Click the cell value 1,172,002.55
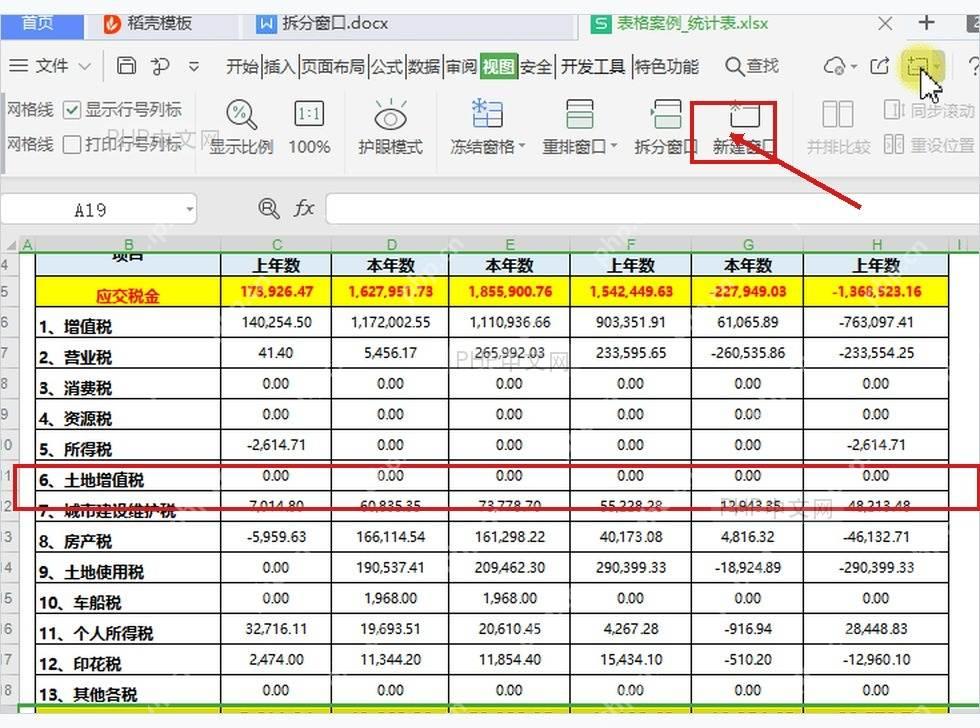The image size is (980, 728). [391, 322]
